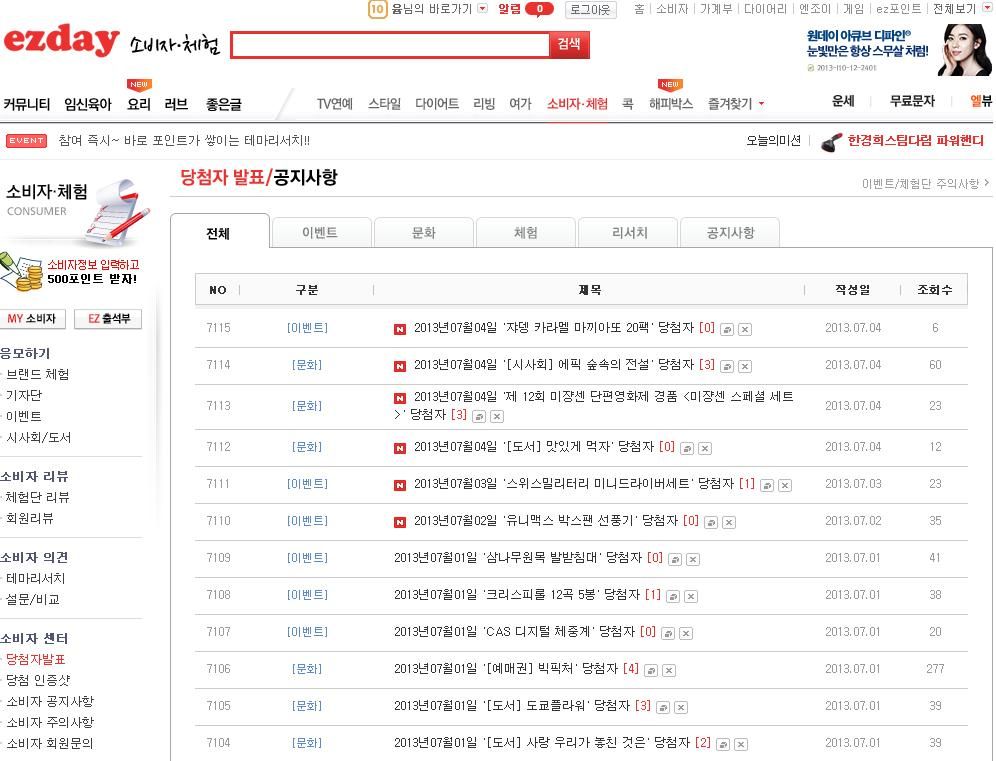Click the ezday logo

point(61,42)
